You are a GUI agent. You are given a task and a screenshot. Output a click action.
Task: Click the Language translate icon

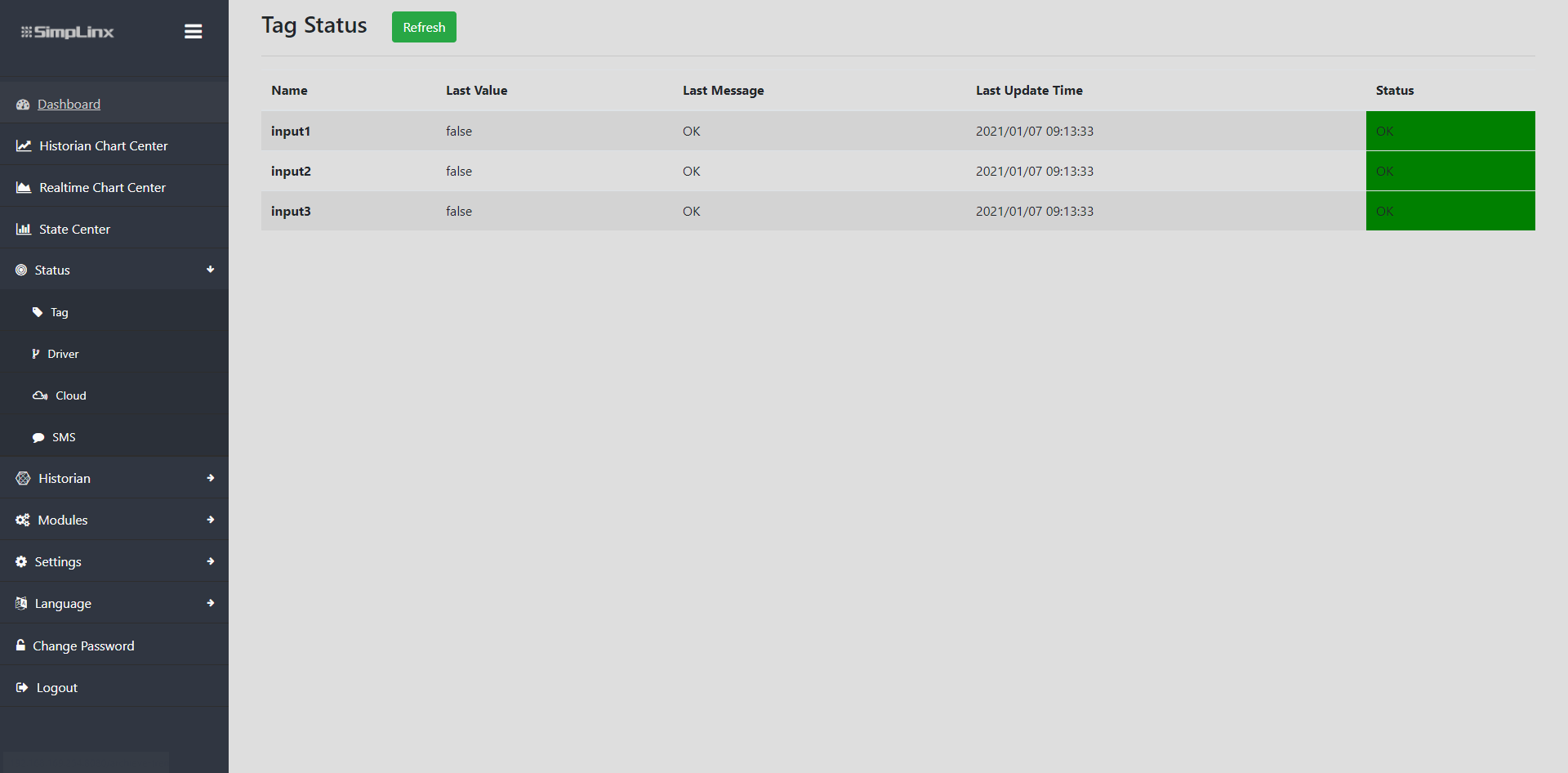(x=21, y=603)
